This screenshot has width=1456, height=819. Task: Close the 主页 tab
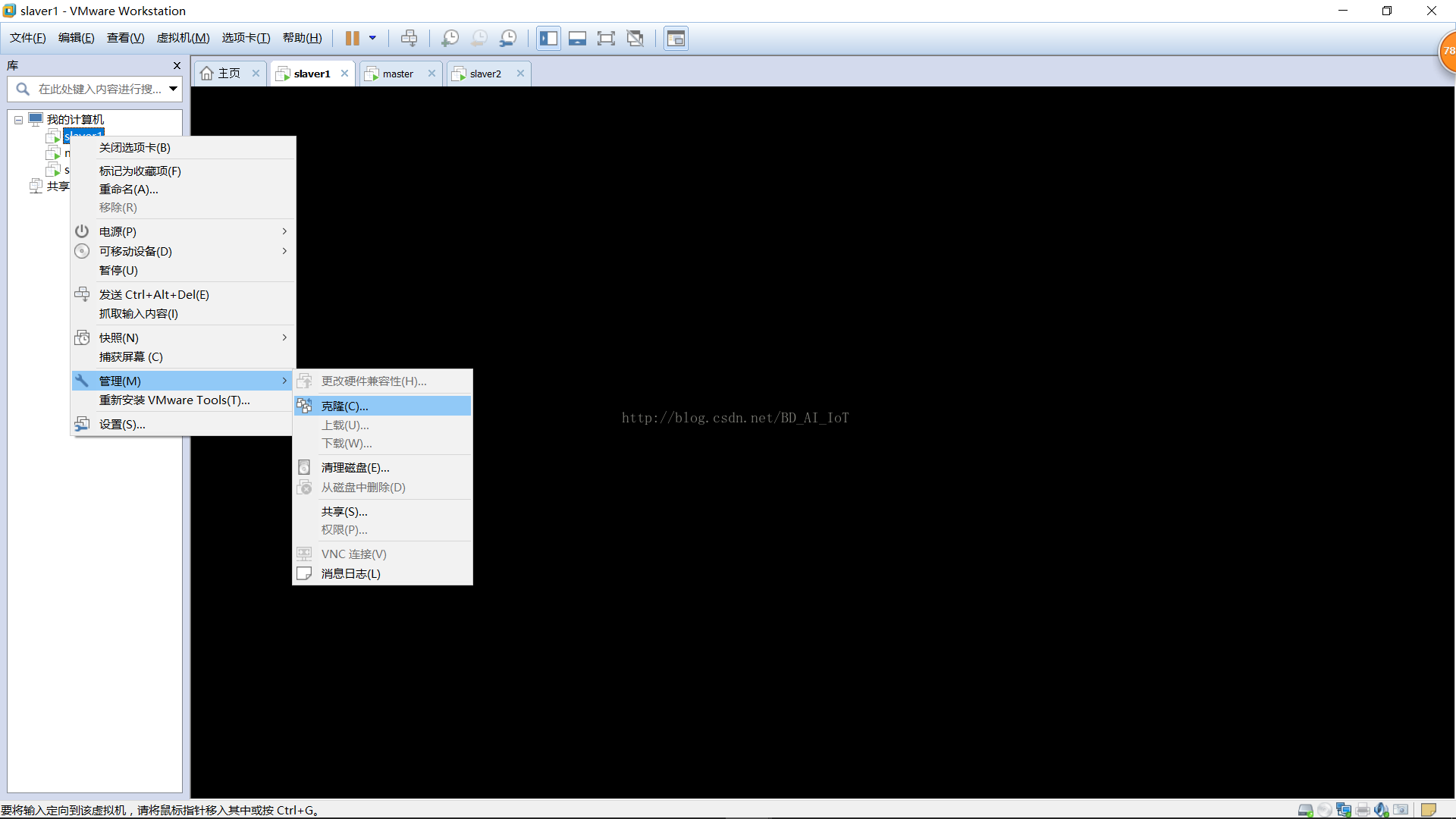(256, 74)
